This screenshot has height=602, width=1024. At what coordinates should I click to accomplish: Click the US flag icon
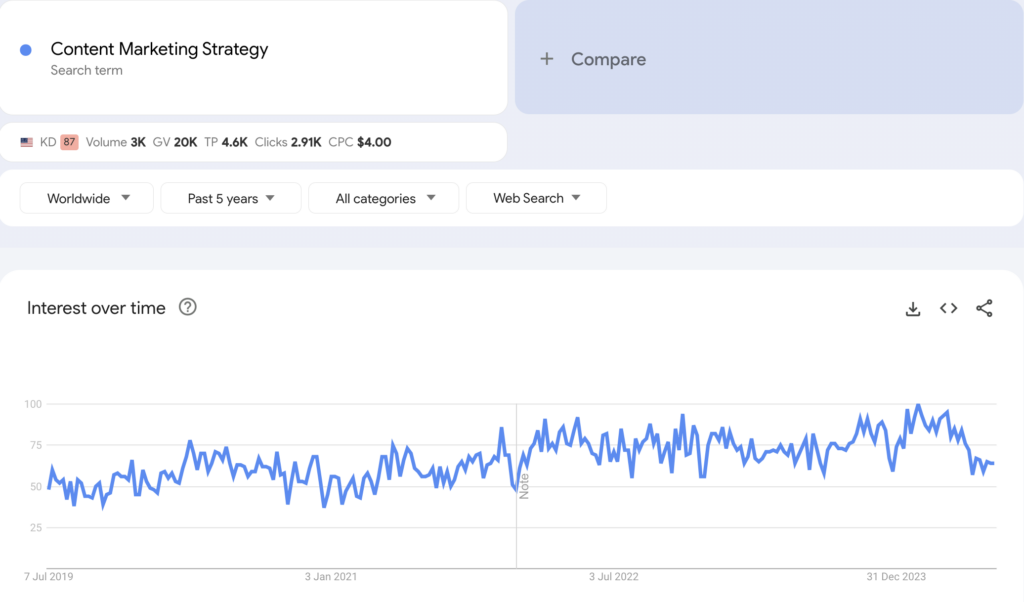(x=27, y=143)
